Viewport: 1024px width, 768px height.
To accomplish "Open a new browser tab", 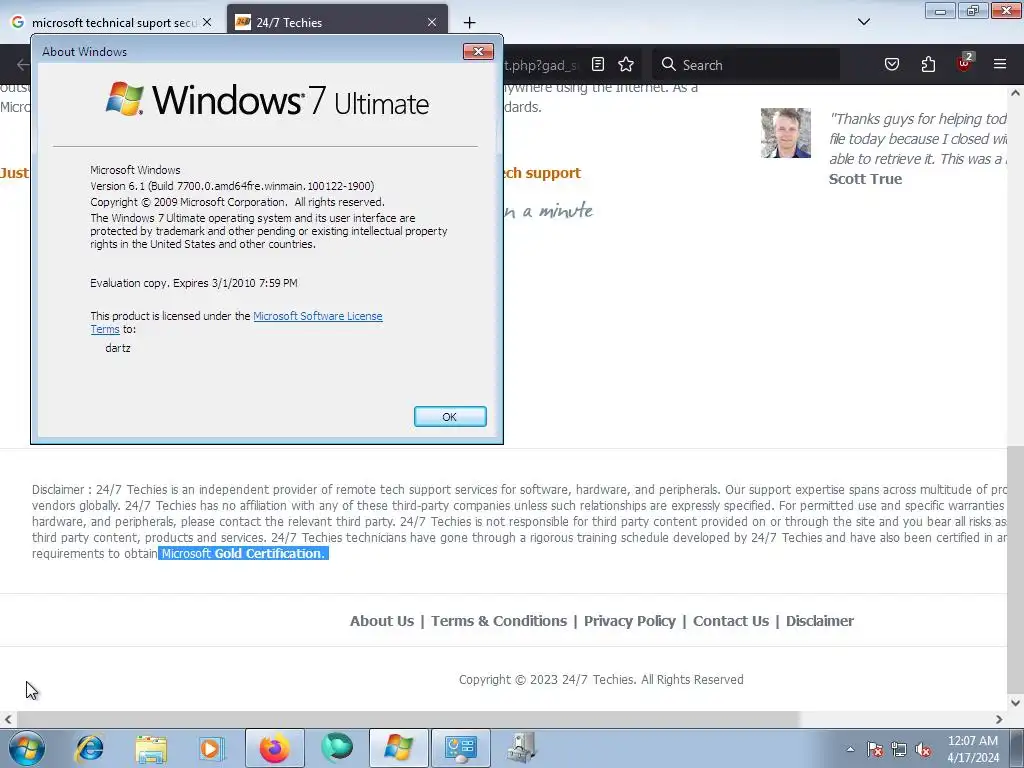I will tap(469, 23).
